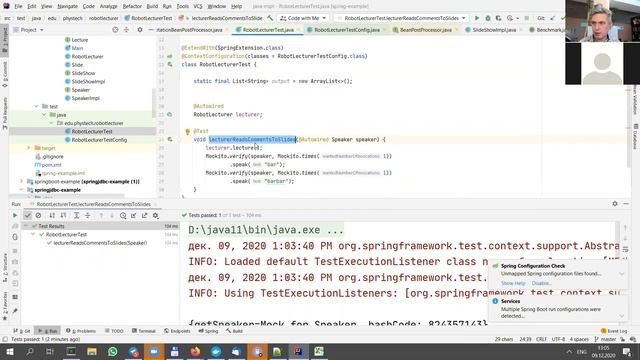The width and height of the screenshot is (640, 360).
Task: Toggle Show Passed tests checkmark button
Action: [27, 216]
